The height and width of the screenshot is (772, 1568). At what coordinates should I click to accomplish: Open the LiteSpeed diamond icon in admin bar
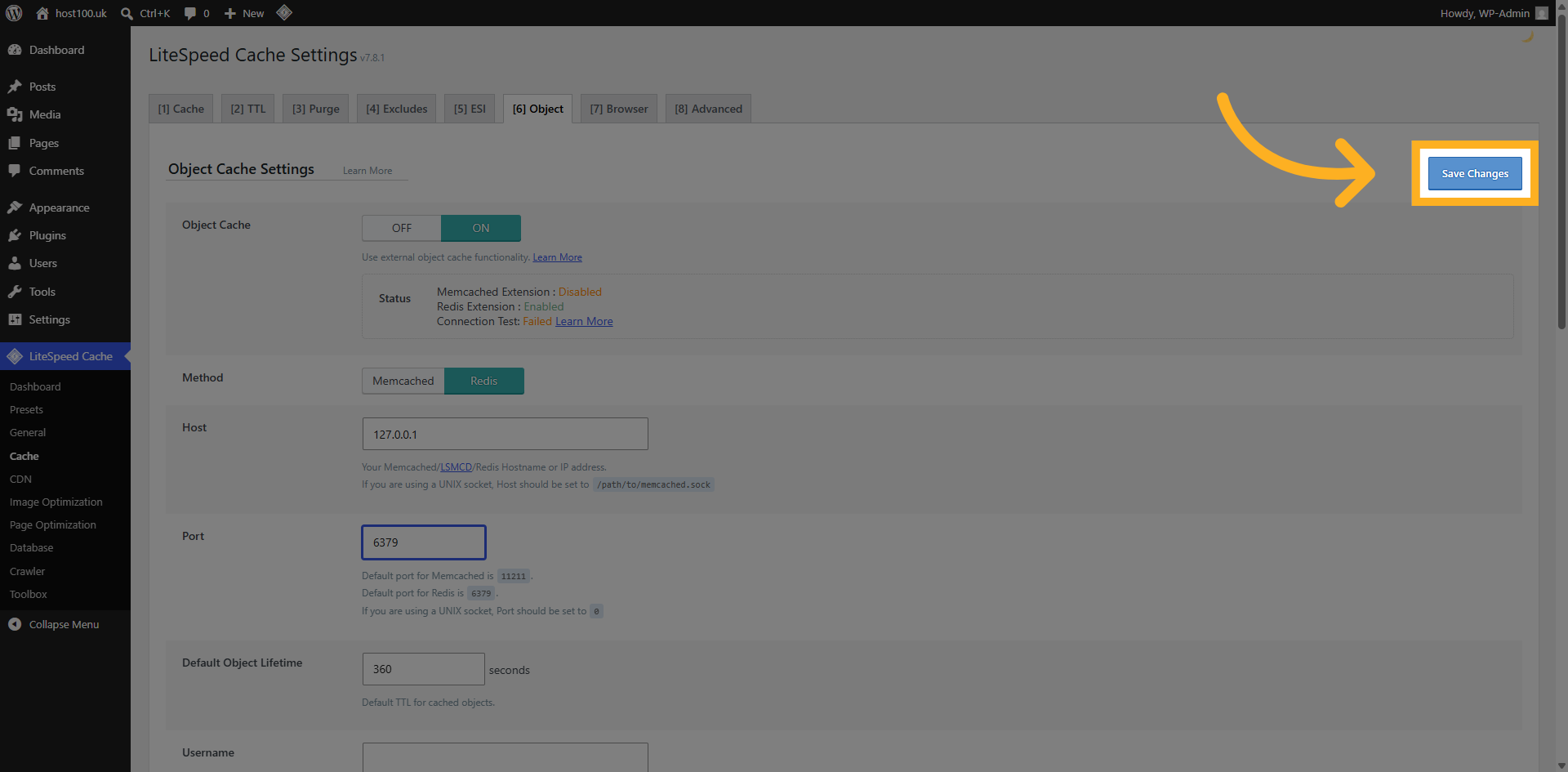click(284, 12)
